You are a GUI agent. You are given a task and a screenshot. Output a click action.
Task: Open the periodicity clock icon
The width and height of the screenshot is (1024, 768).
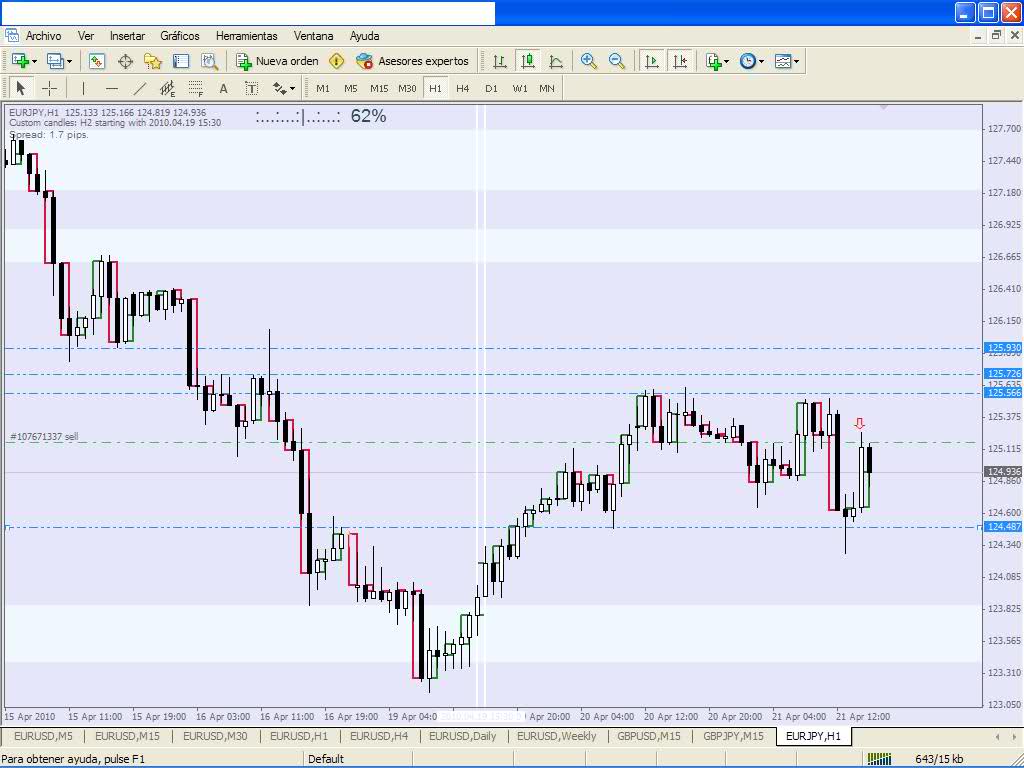tap(748, 61)
